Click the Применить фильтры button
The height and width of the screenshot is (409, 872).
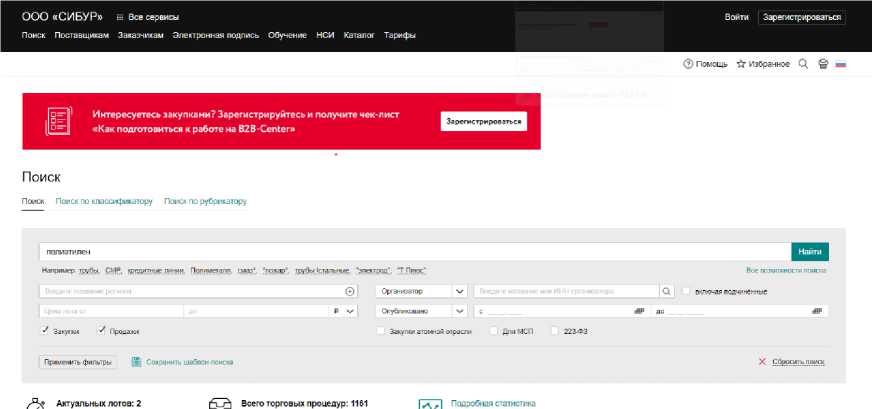77,362
